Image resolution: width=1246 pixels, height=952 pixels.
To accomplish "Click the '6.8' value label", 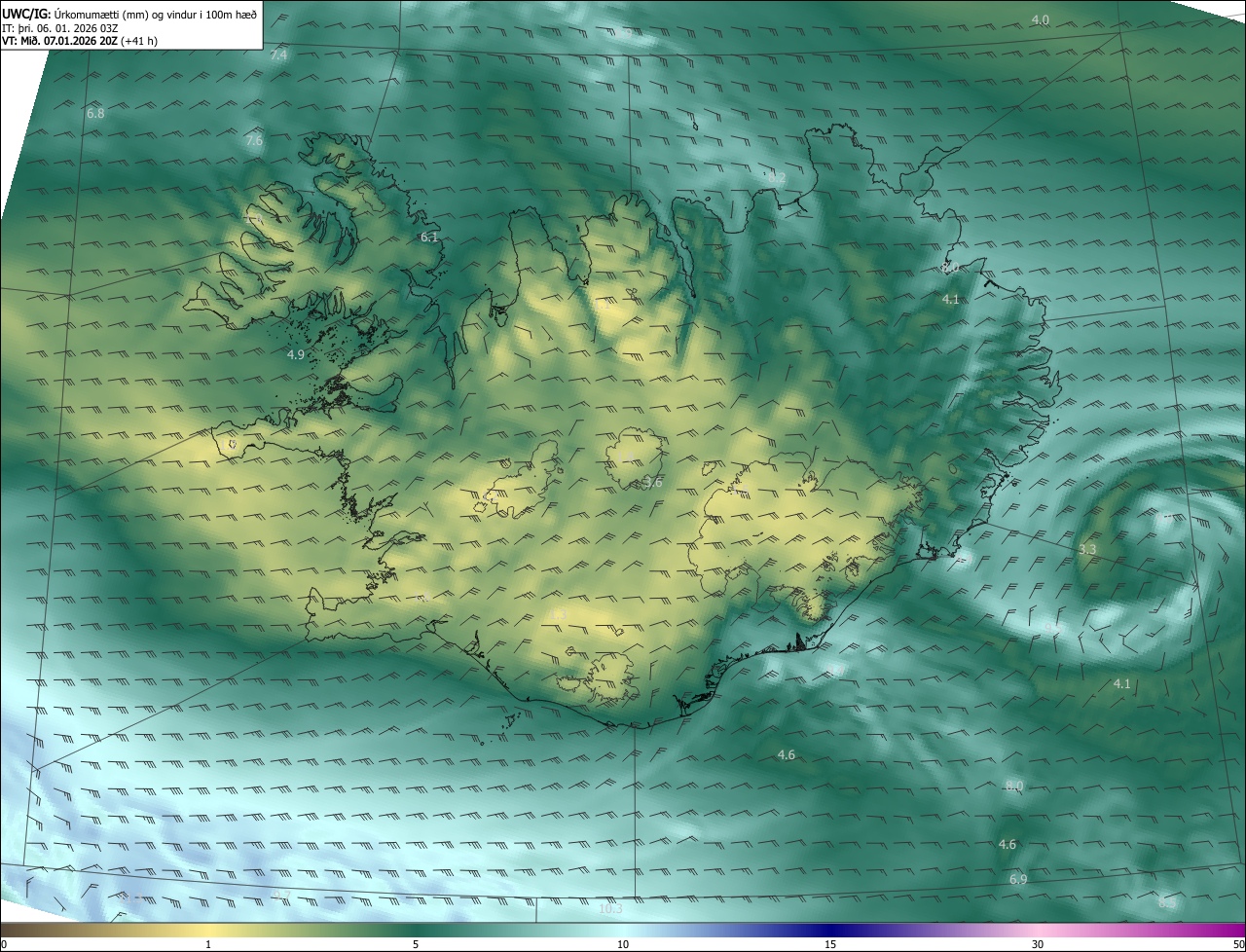I will 95,114.
